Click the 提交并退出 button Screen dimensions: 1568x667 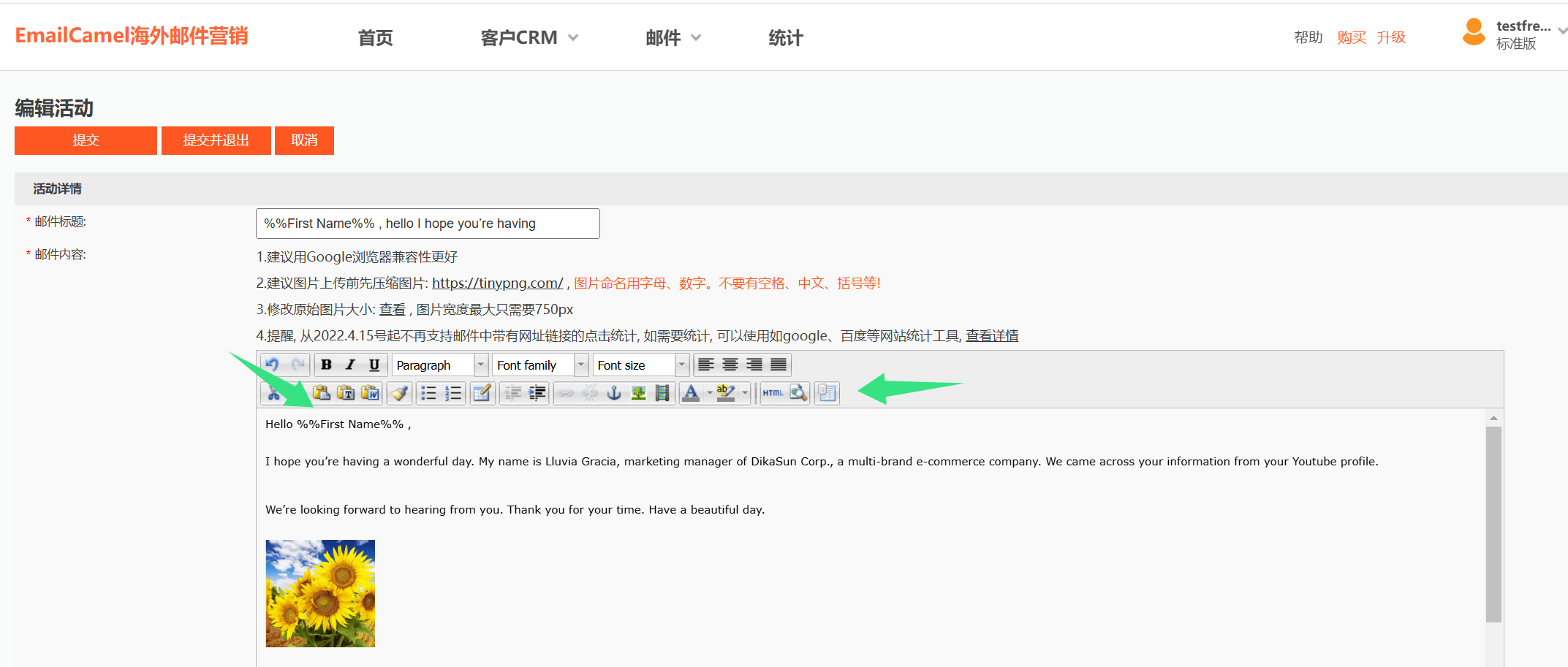[x=216, y=140]
